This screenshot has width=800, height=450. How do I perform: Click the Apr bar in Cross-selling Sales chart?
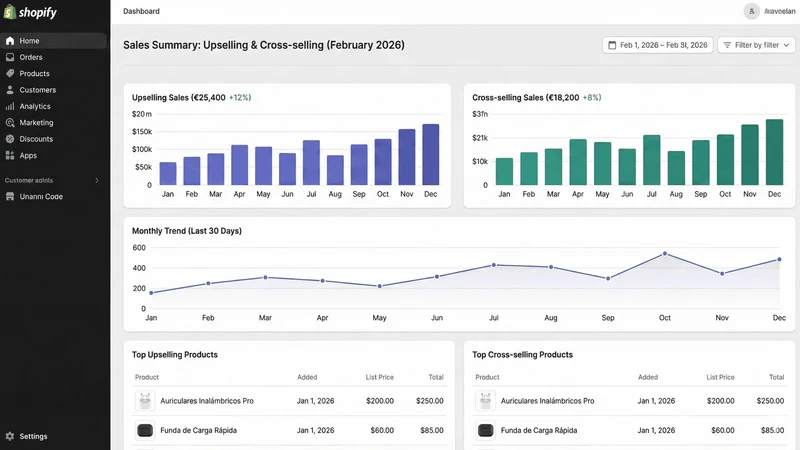[578, 162]
